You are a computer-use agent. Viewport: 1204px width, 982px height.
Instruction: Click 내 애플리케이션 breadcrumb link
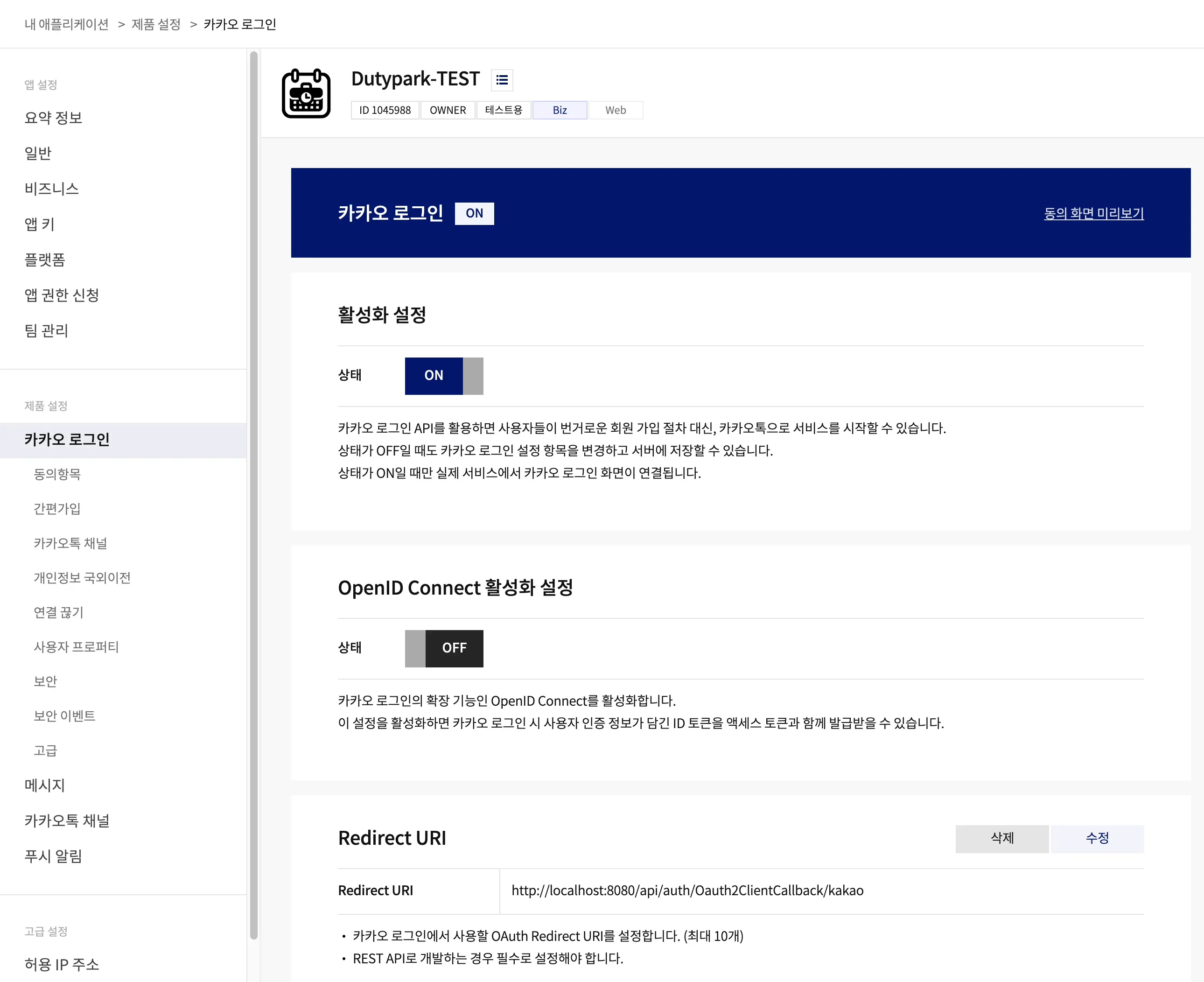[66, 24]
